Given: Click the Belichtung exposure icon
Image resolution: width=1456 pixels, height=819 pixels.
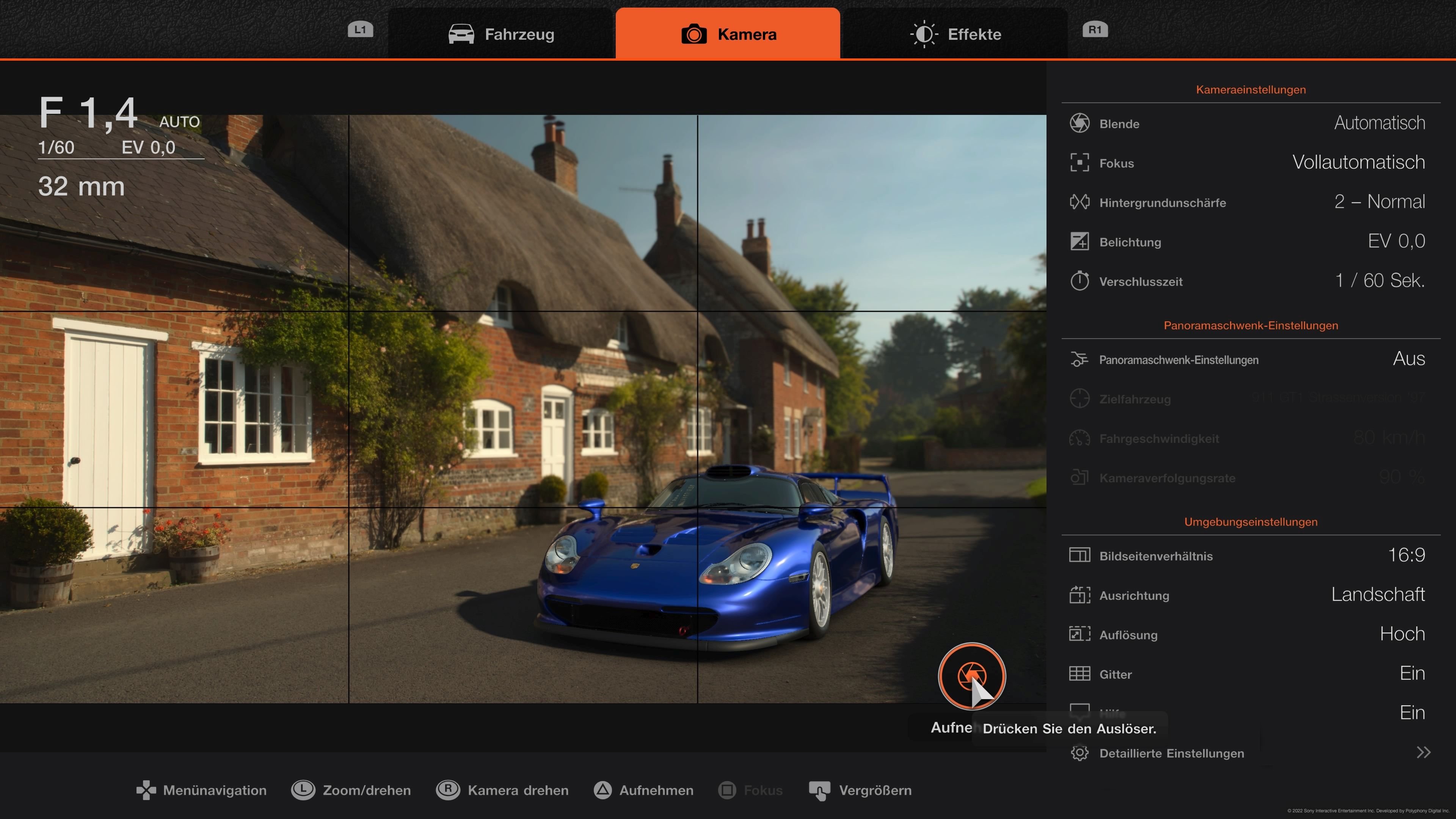Looking at the screenshot, I should point(1080,242).
